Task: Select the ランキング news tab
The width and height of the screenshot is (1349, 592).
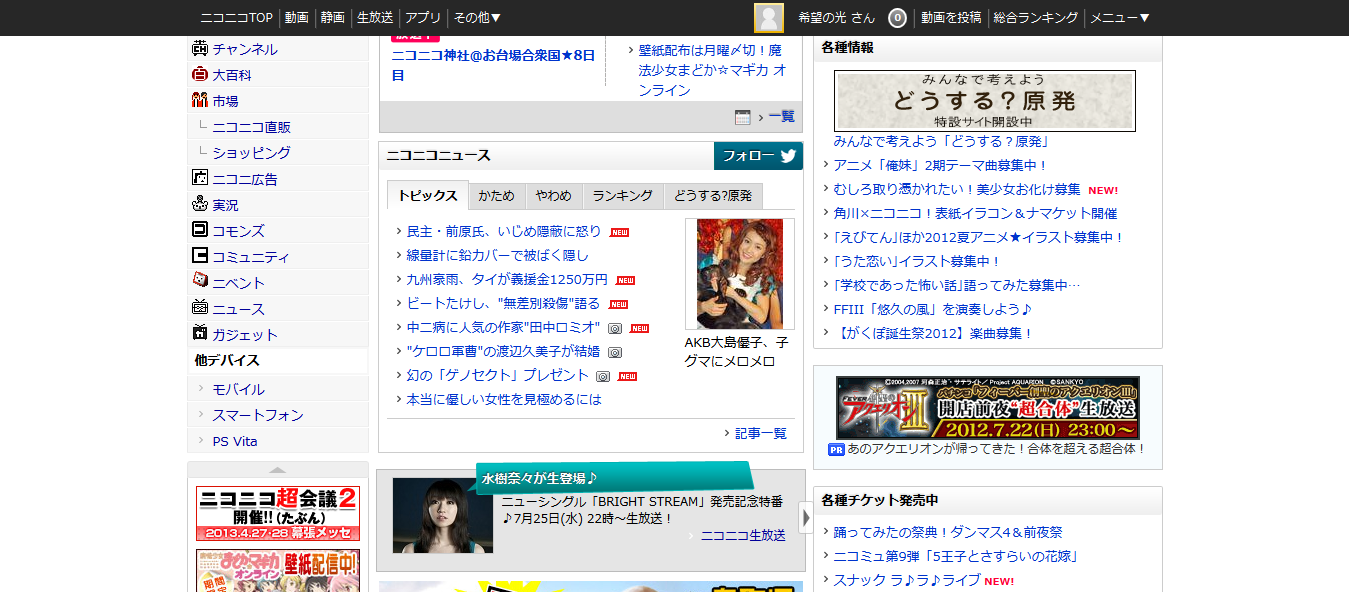Action: [x=622, y=196]
